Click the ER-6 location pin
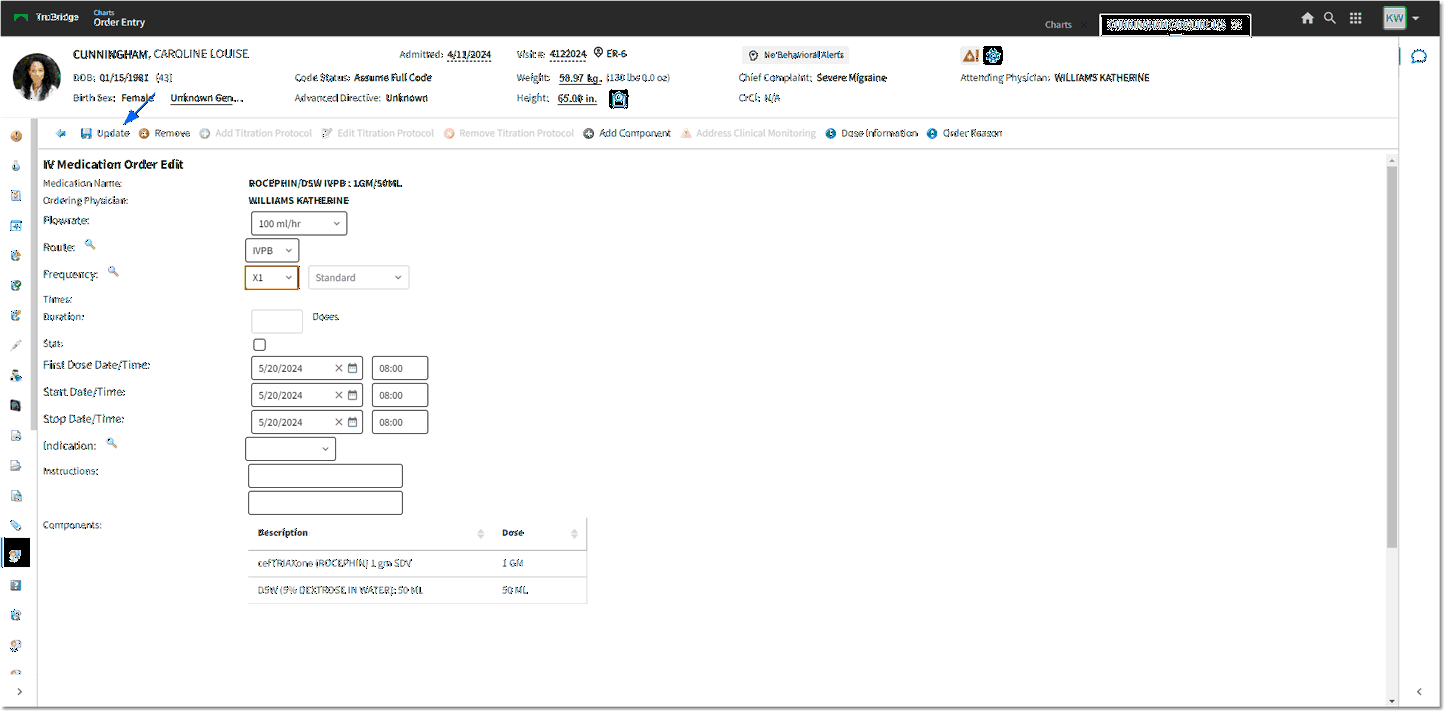The image size is (1445, 712). coord(598,53)
